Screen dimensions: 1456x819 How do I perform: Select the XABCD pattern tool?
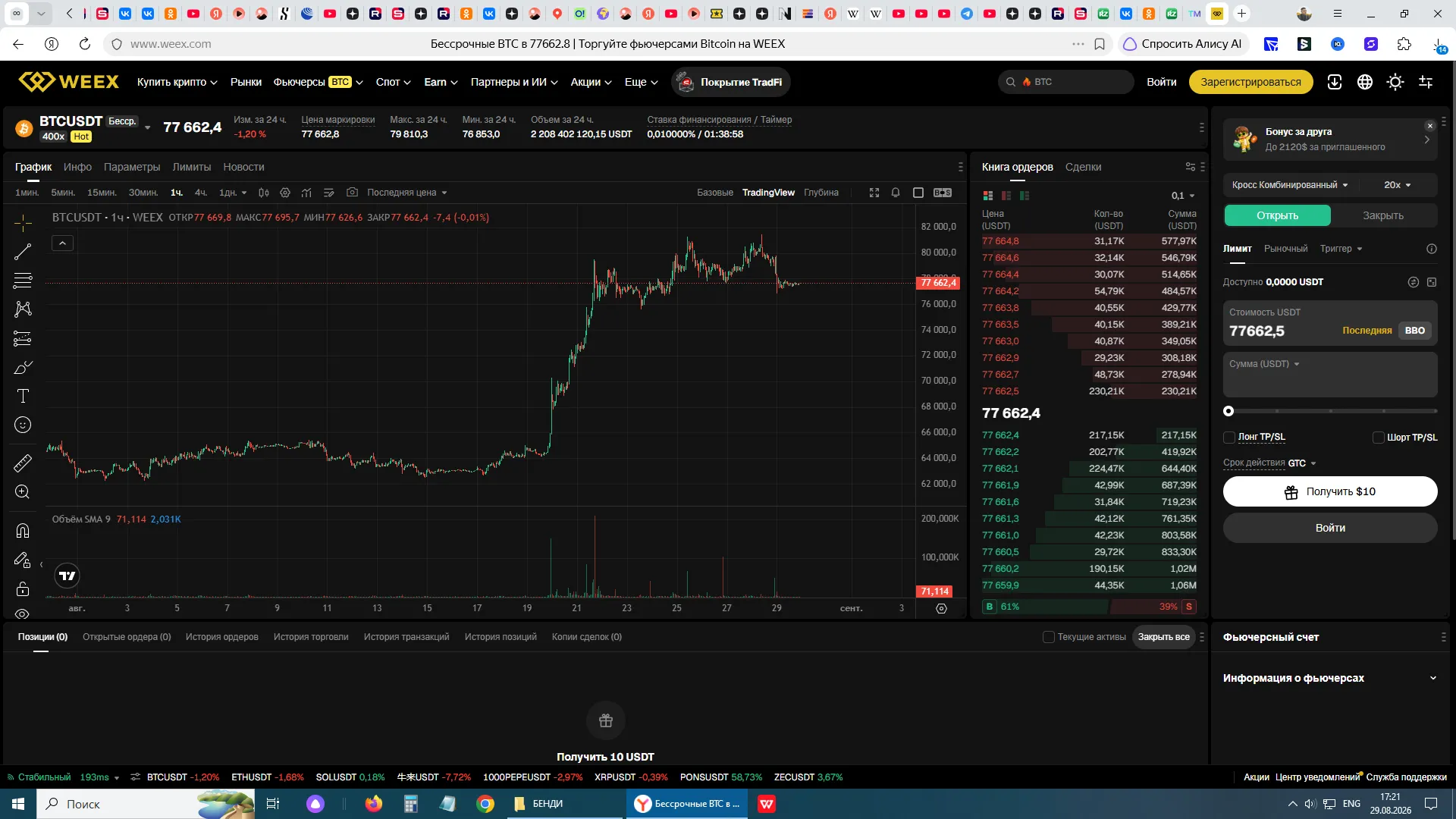[x=23, y=309]
